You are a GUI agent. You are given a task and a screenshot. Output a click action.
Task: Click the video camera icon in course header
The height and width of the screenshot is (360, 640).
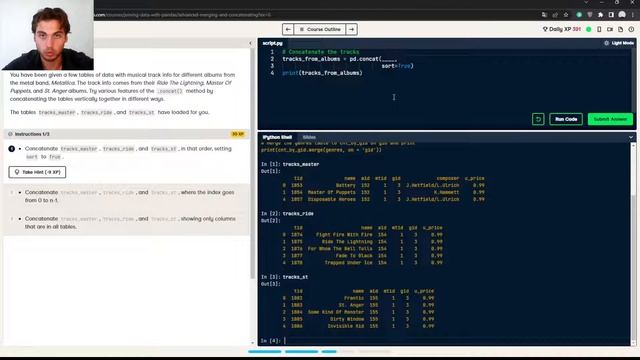coord(610,29)
